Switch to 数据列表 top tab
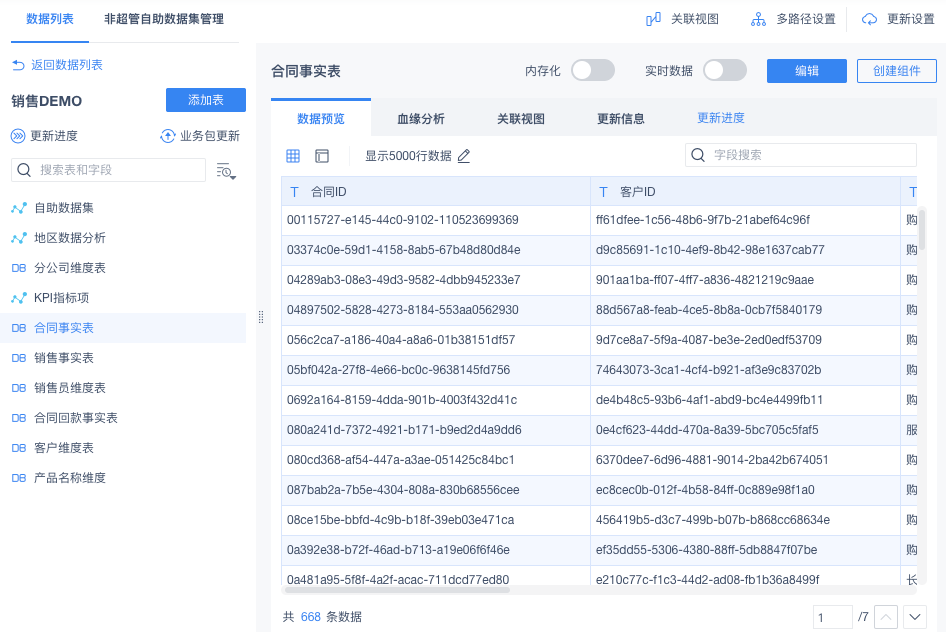 pyautogui.click(x=50, y=19)
